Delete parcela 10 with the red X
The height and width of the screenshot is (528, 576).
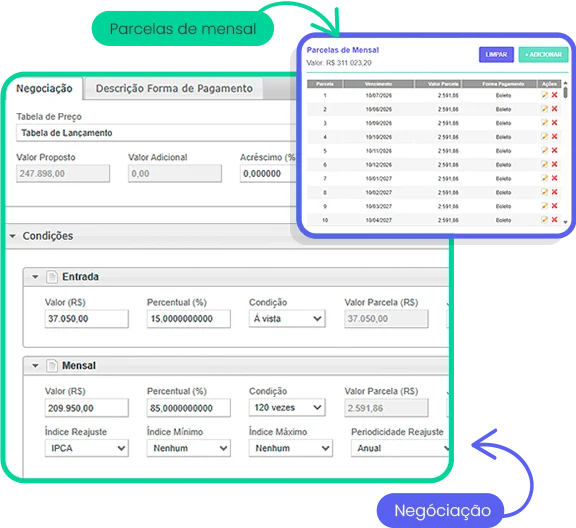point(555,220)
